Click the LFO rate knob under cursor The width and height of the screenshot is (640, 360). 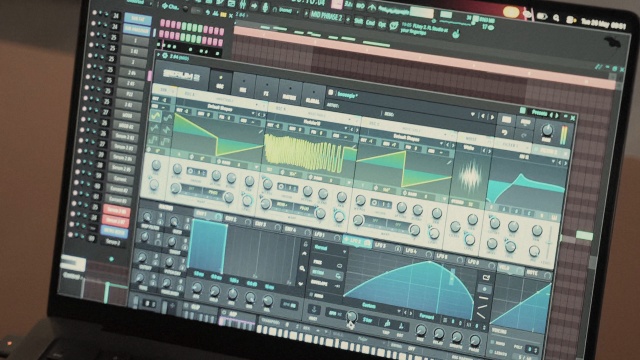tap(351, 316)
